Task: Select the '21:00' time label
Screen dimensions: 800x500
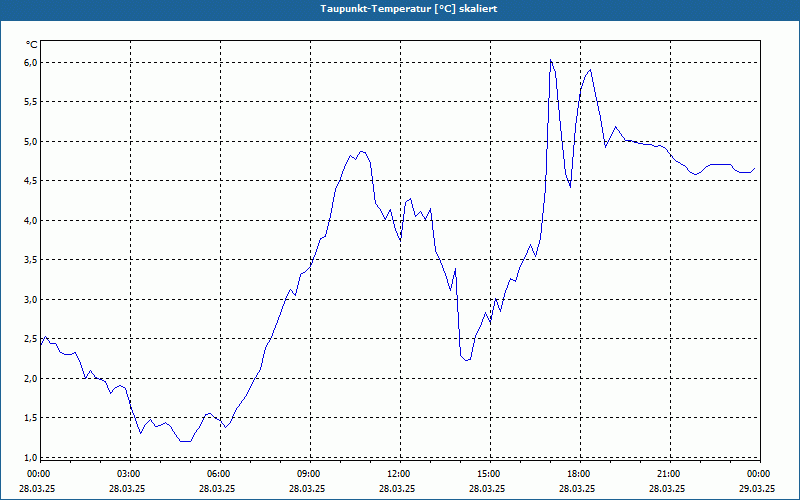Action: point(669,474)
